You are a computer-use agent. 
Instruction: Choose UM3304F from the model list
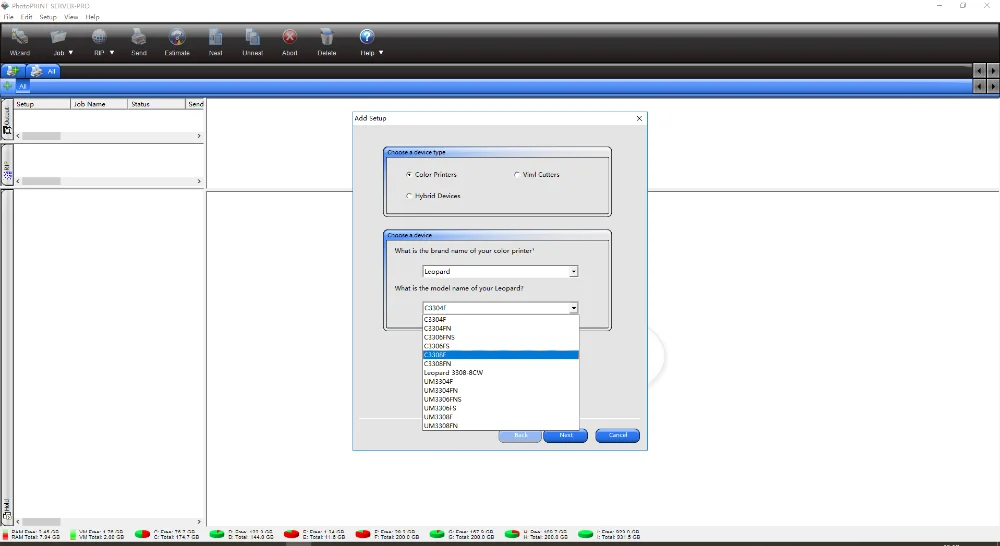point(501,381)
